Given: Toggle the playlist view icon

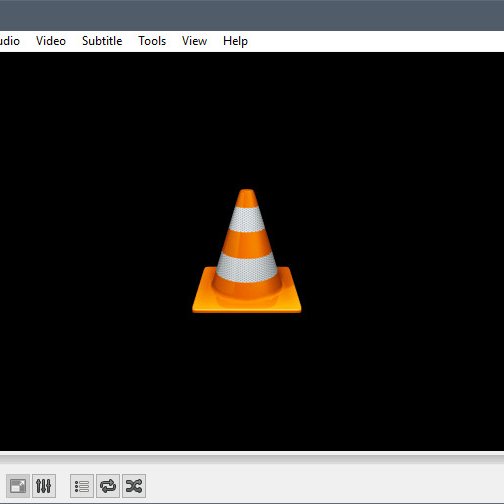Looking at the screenshot, I should click(82, 486).
